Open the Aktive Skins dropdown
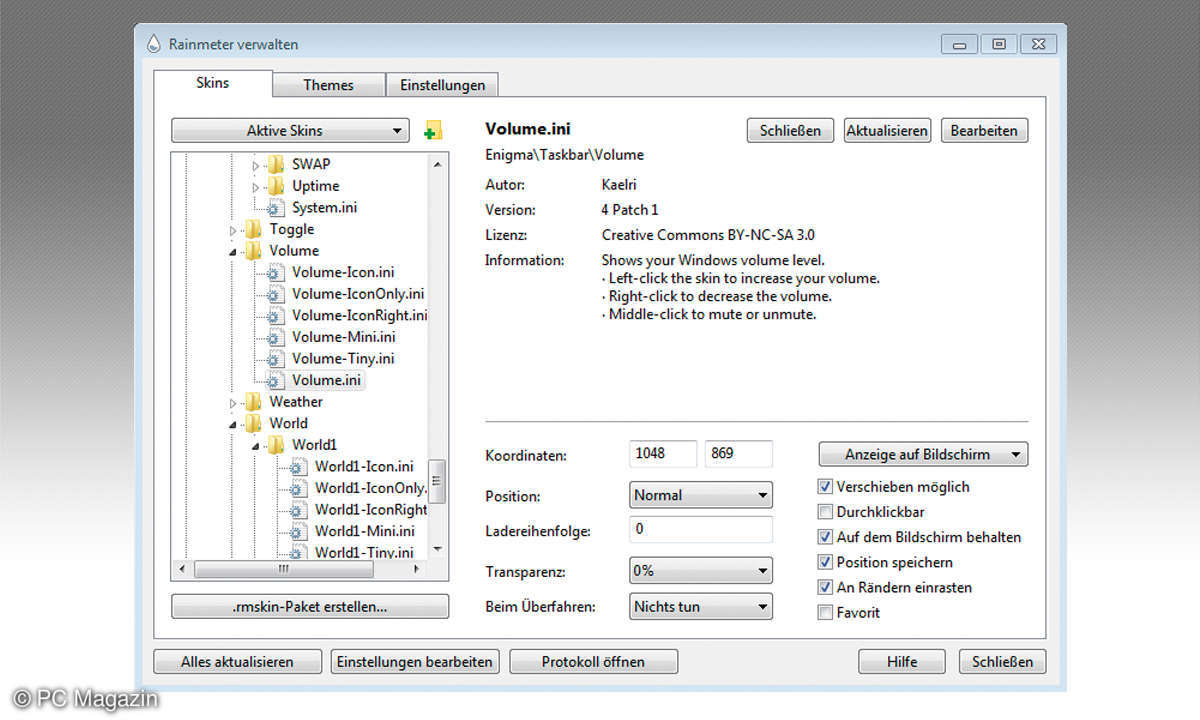This screenshot has height=720, width=1200. (290, 130)
